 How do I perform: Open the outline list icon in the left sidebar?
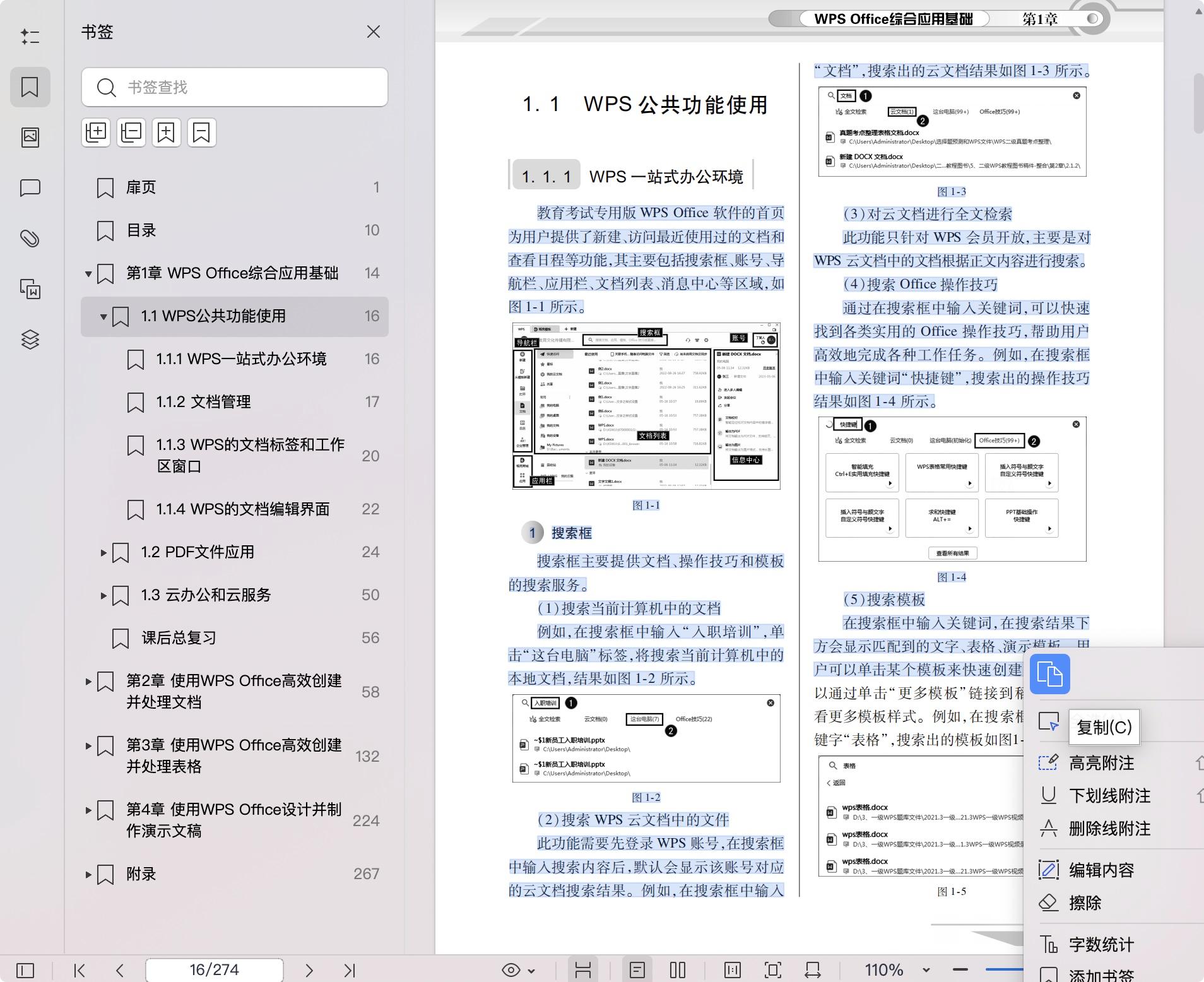coord(30,36)
